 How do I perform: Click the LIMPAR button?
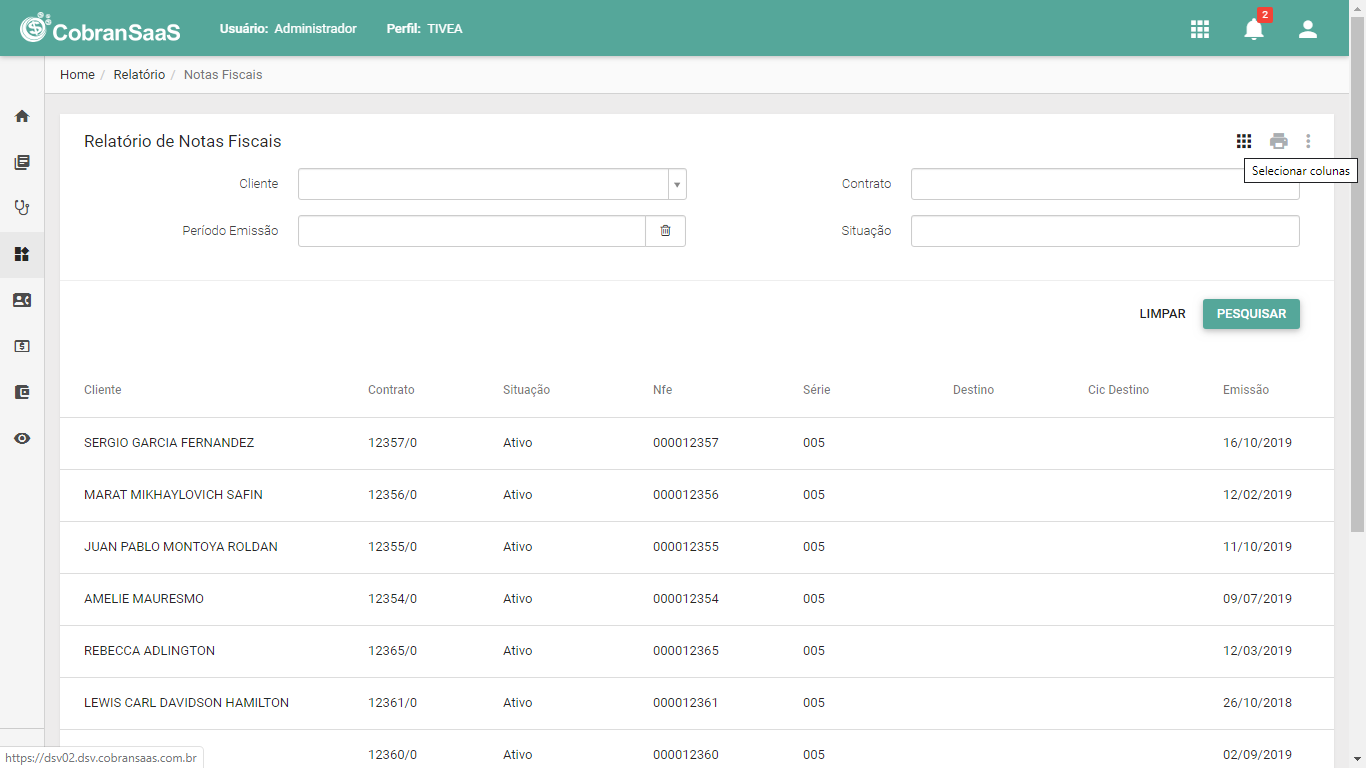(1162, 314)
